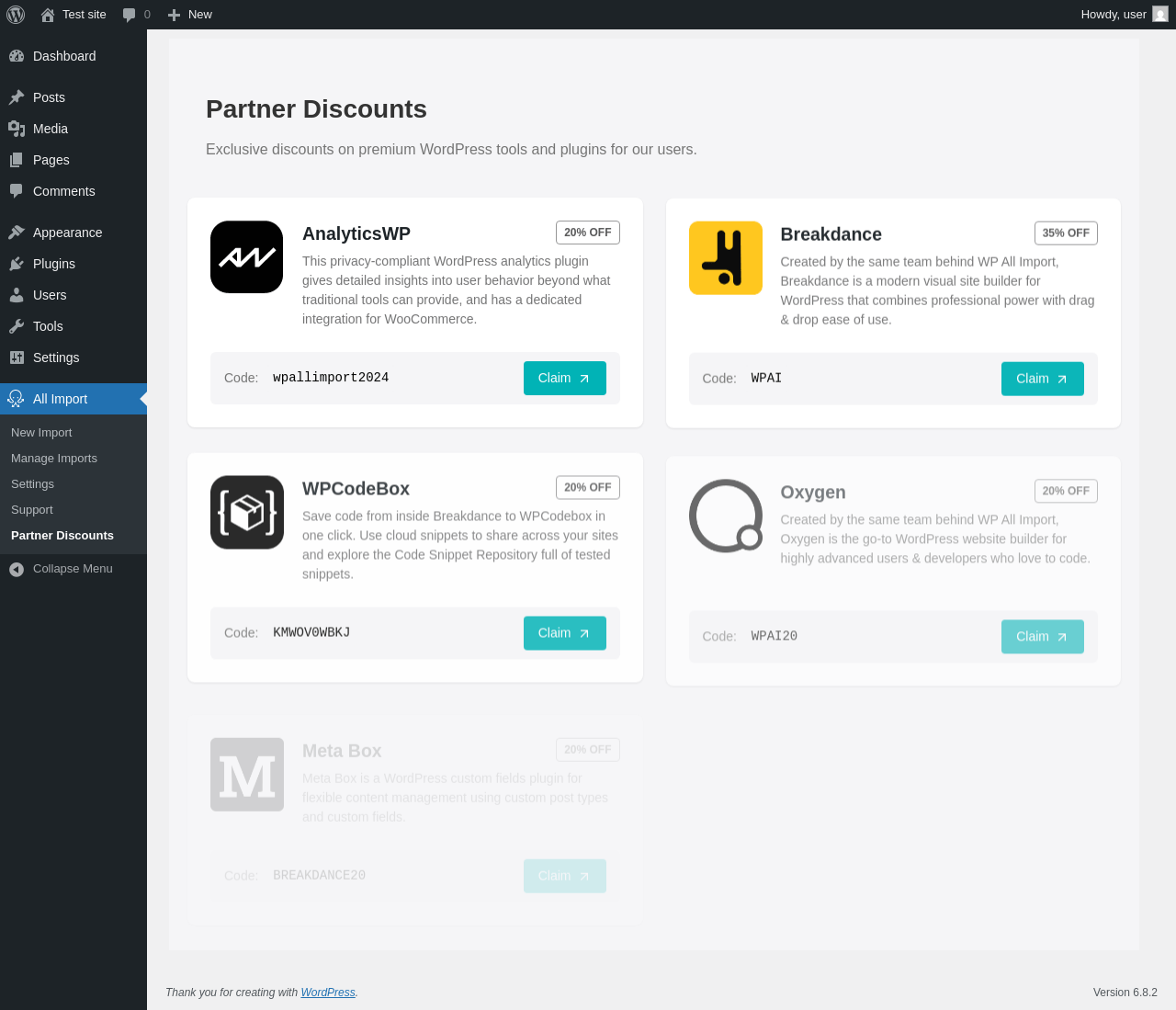Image resolution: width=1176 pixels, height=1010 pixels.
Task: Claim the Oxygen discount
Action: (1042, 637)
